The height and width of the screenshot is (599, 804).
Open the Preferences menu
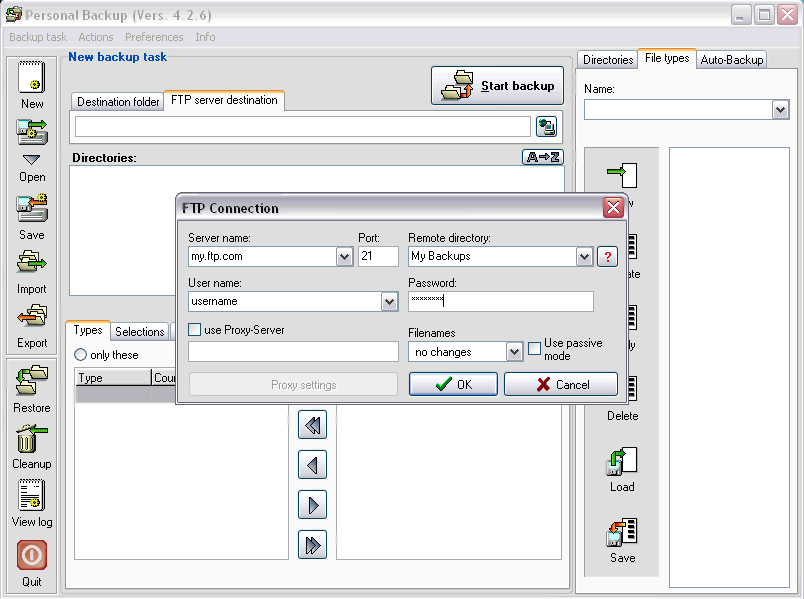point(154,37)
